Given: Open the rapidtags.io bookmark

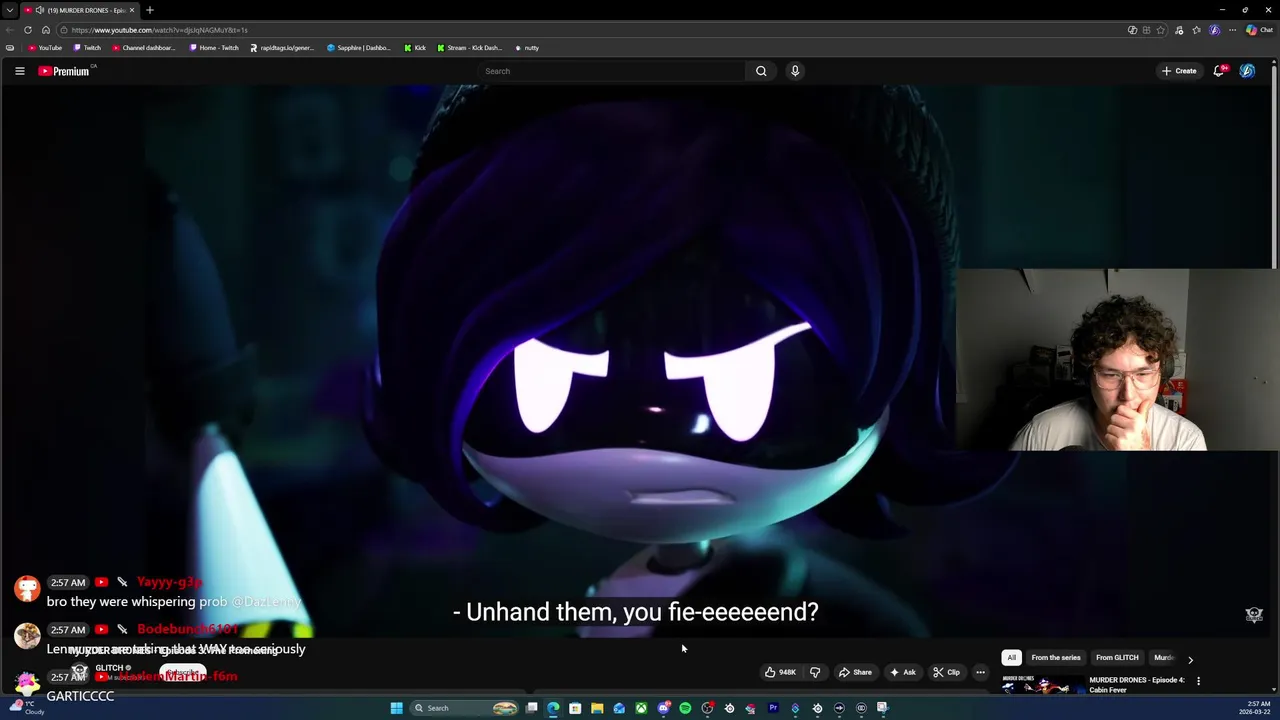Looking at the screenshot, I should pos(282,48).
